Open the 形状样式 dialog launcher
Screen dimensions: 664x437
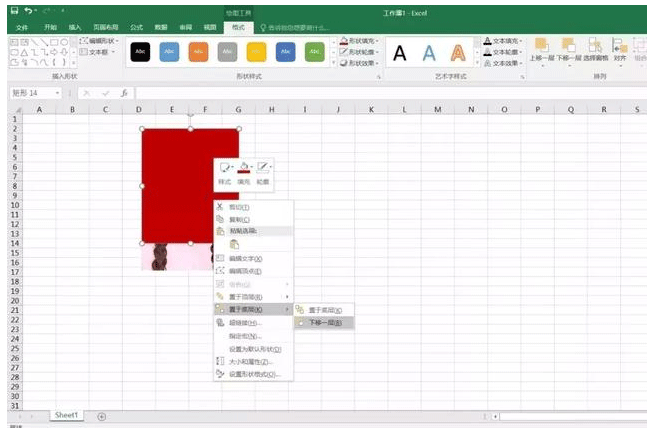[379, 77]
